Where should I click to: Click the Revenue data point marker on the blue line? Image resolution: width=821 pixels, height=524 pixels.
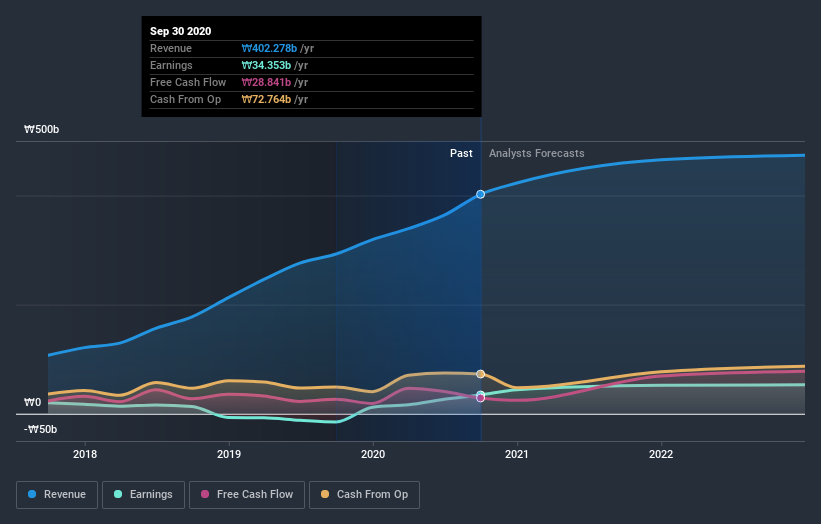click(481, 194)
